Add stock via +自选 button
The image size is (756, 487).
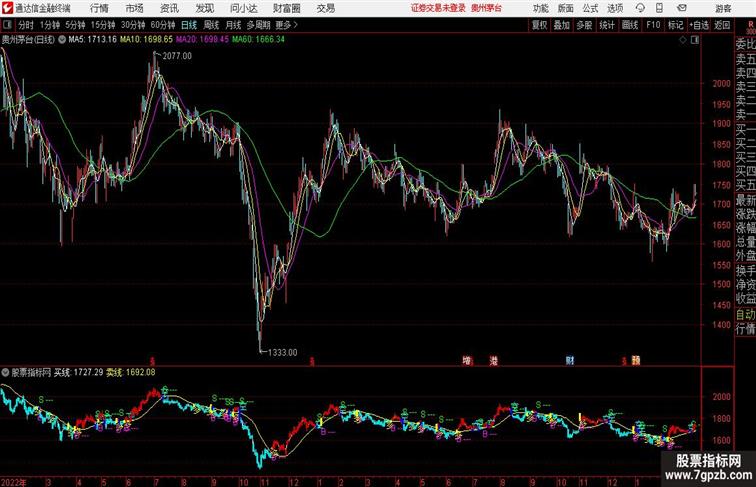(x=699, y=25)
